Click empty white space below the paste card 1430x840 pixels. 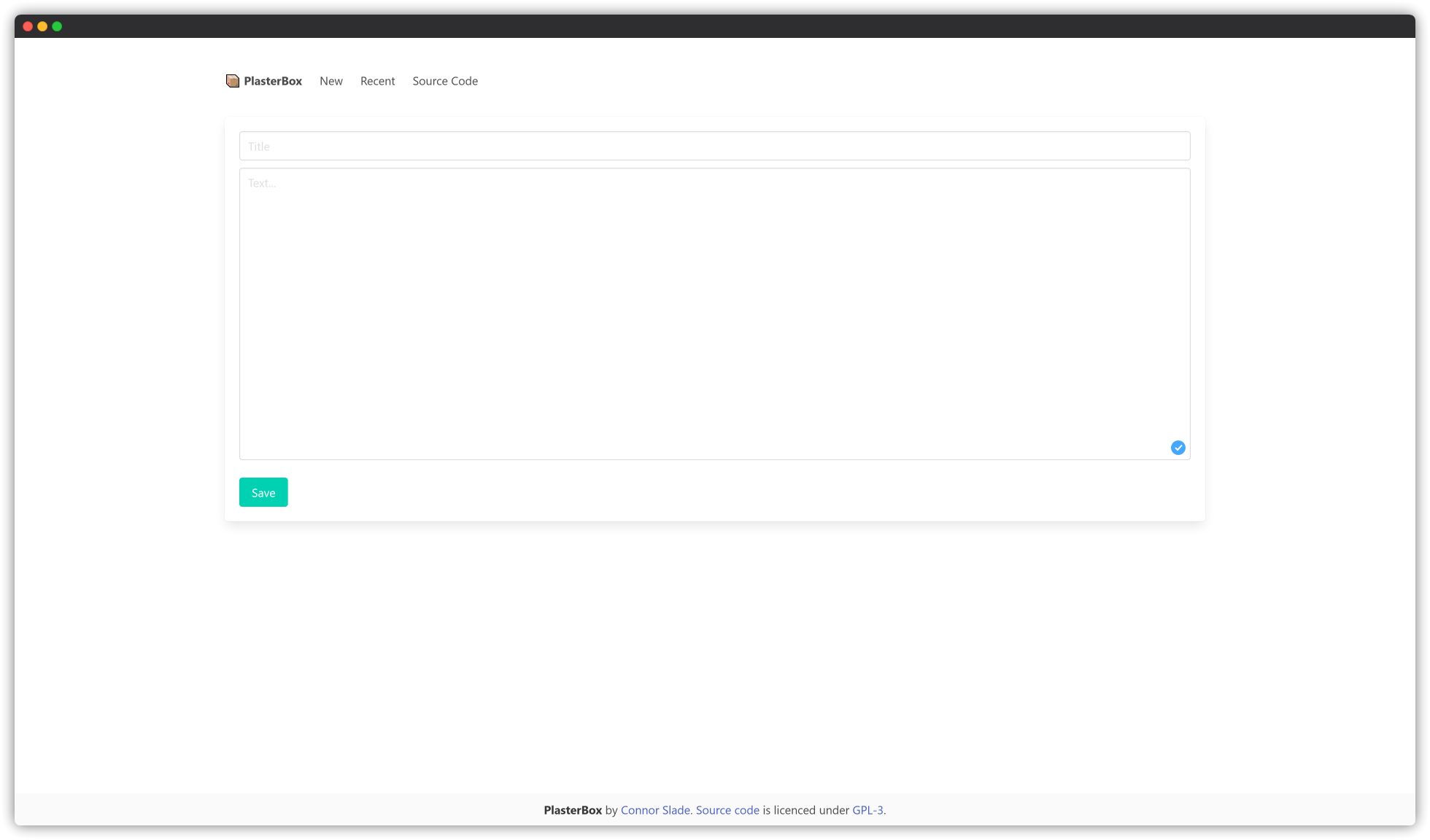pyautogui.click(x=715, y=656)
